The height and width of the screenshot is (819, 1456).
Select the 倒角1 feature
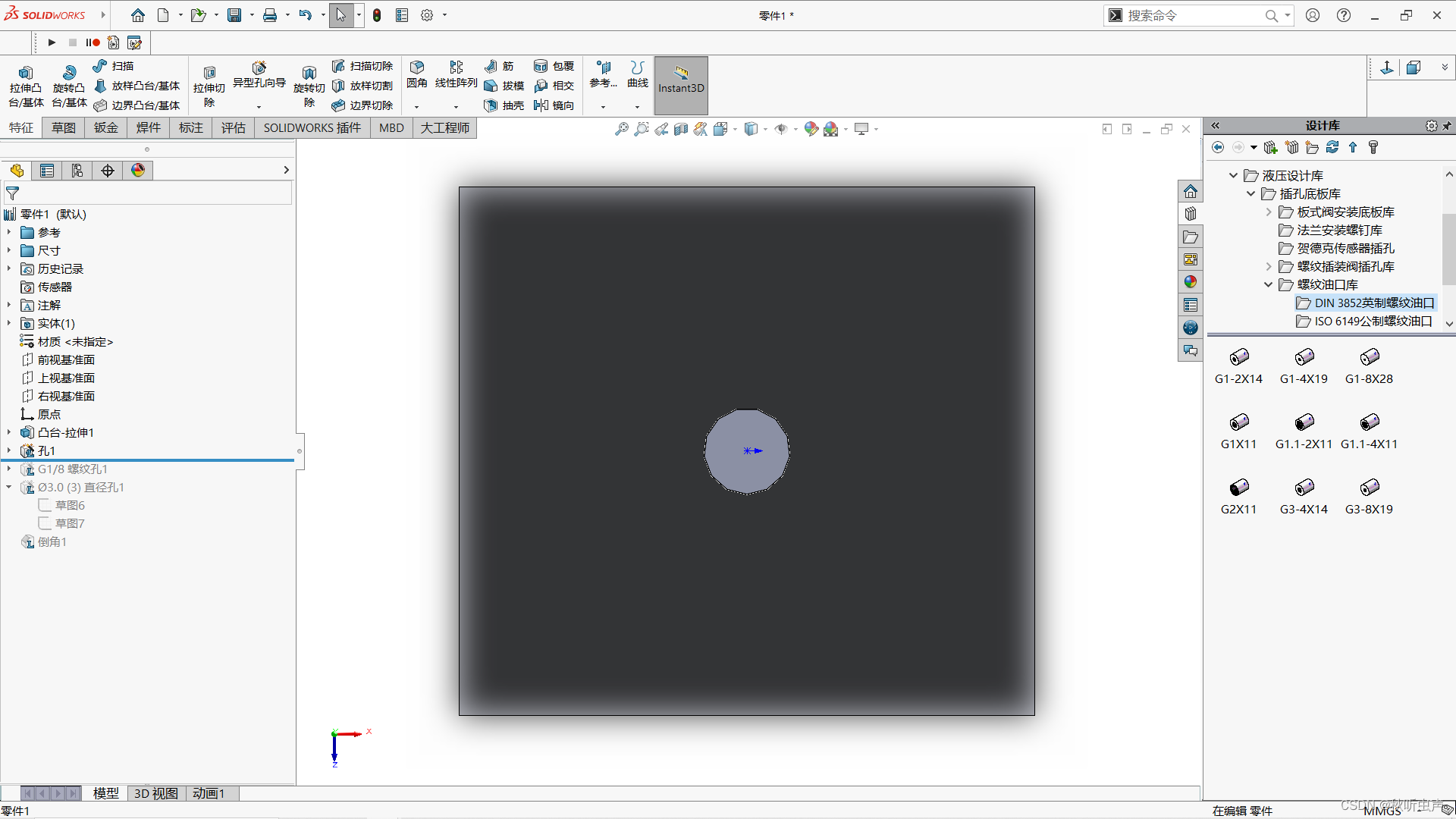coord(44,542)
